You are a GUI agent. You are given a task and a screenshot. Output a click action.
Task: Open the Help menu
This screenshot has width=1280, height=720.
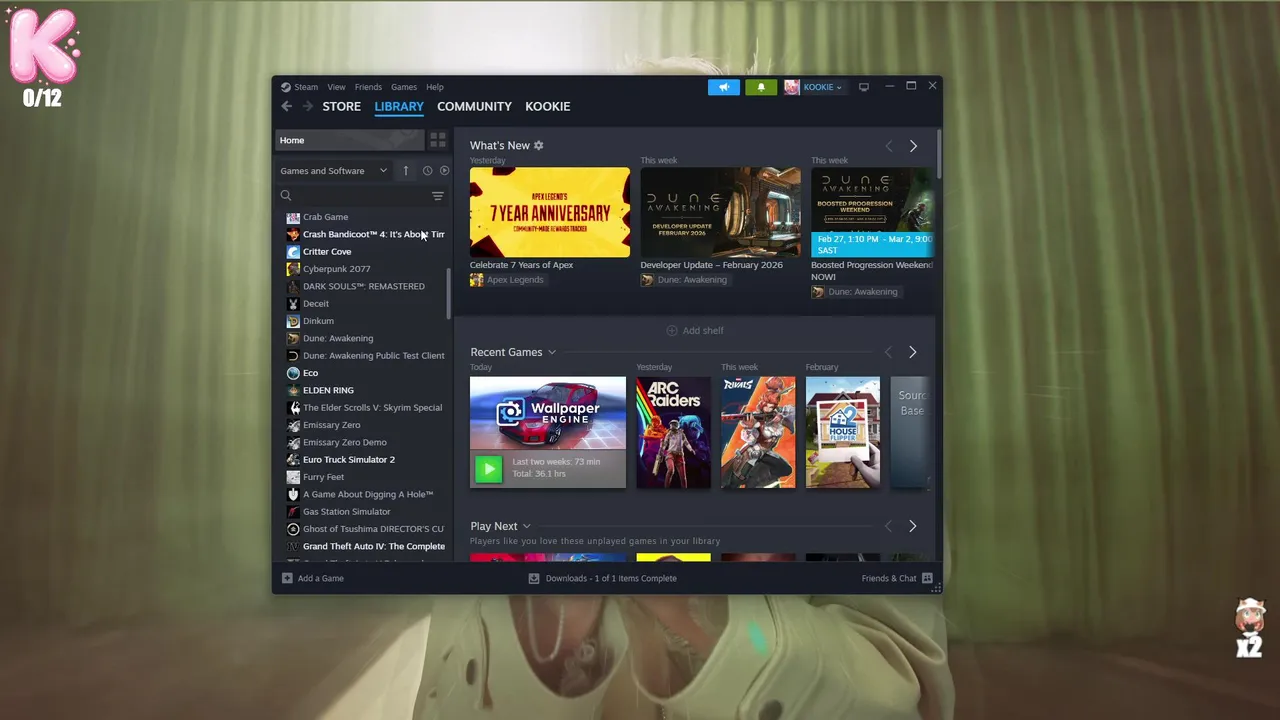(x=435, y=87)
